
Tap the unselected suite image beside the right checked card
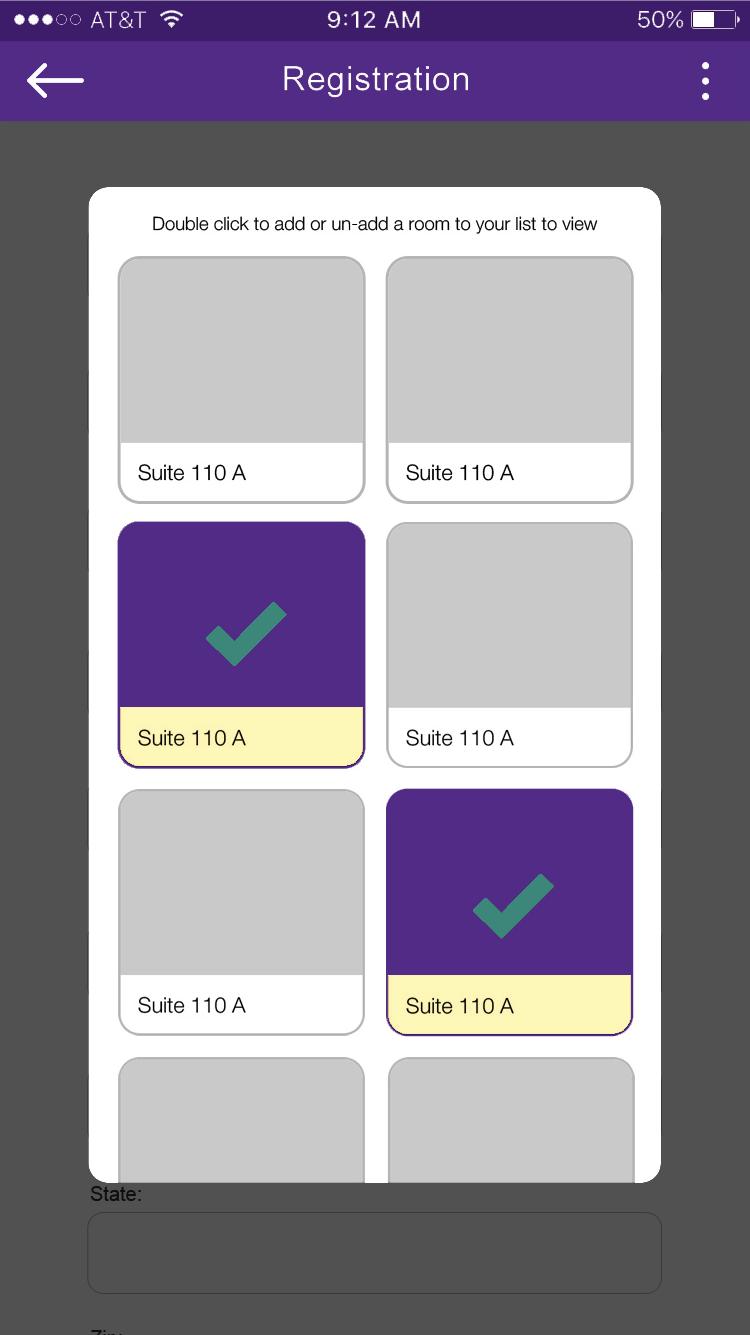click(x=241, y=883)
